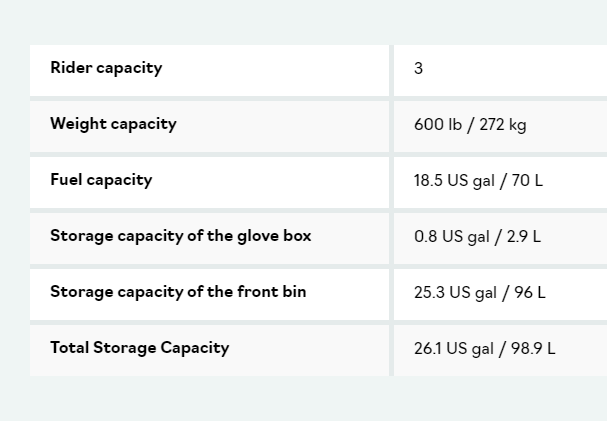607x421 pixels.
Task: Click the Rider capacity label
Action: coord(106,68)
